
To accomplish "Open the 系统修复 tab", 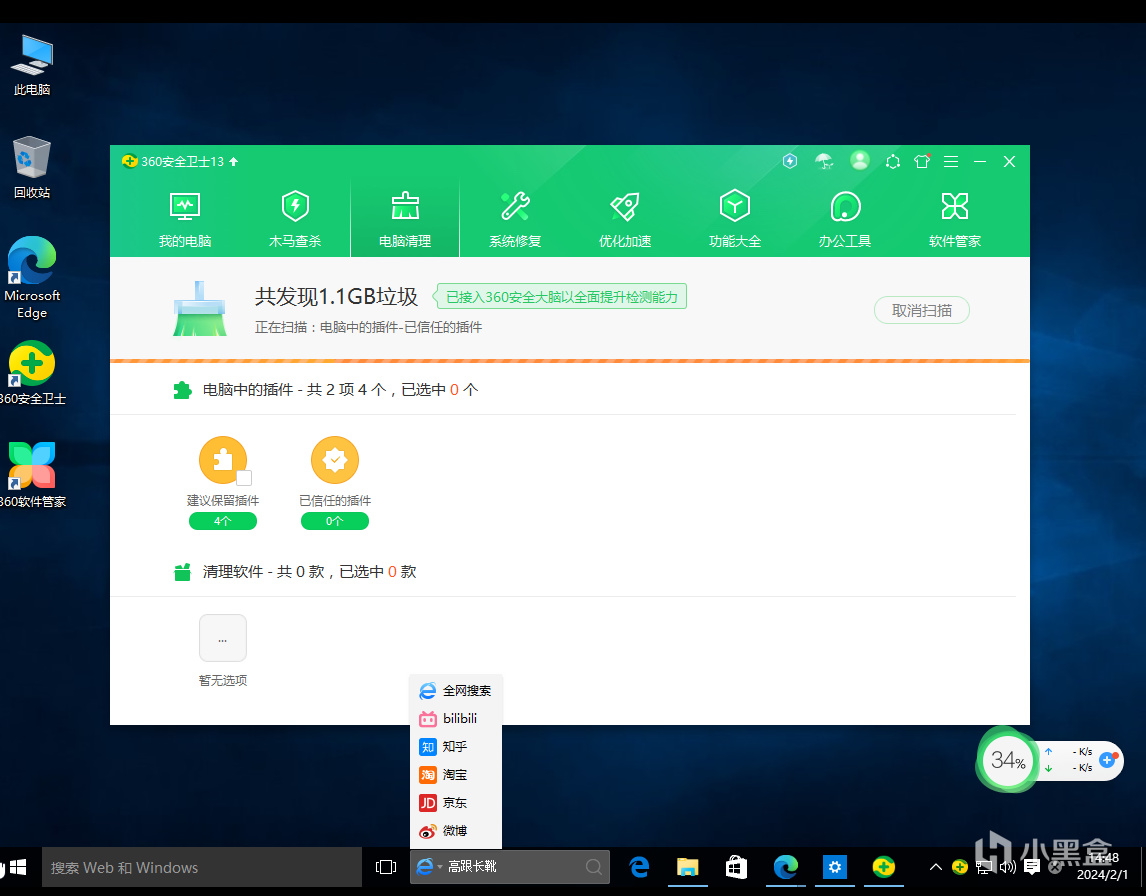I will (x=515, y=219).
